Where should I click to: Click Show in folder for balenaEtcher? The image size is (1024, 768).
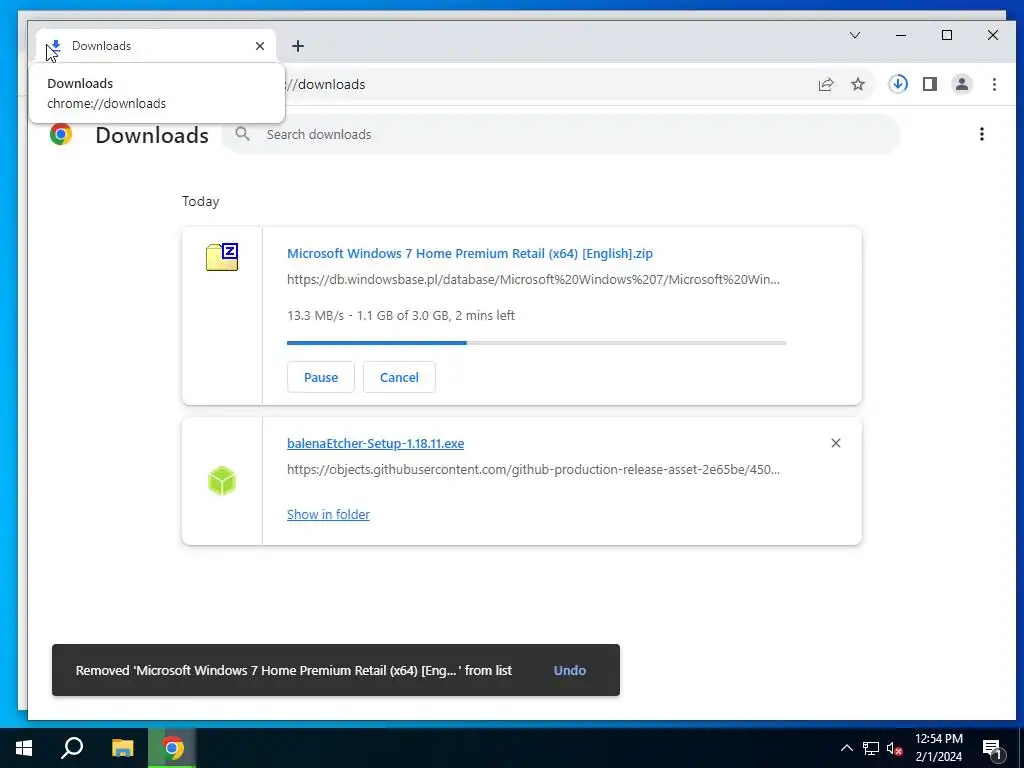click(328, 515)
